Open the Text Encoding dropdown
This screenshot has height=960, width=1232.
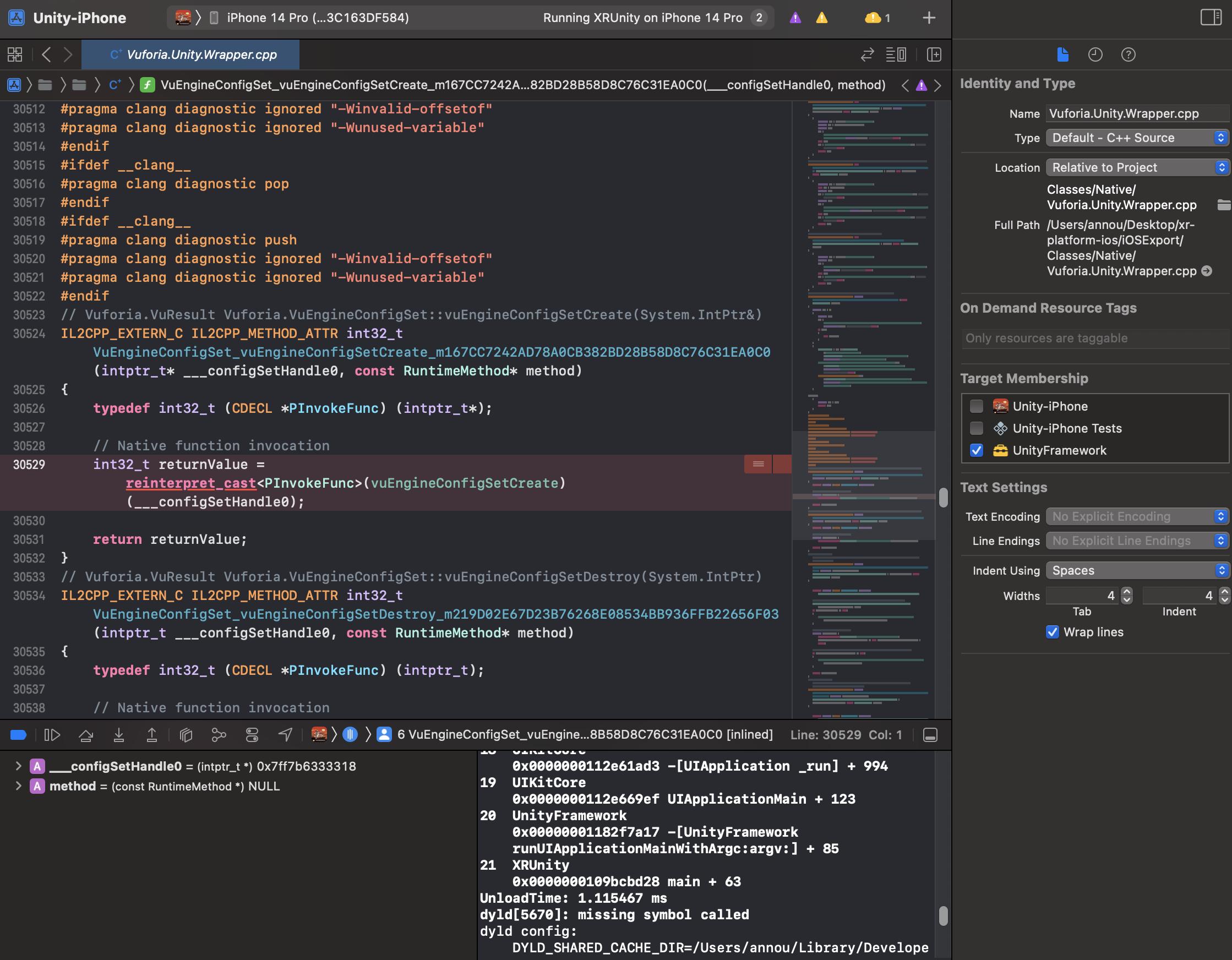1137,516
